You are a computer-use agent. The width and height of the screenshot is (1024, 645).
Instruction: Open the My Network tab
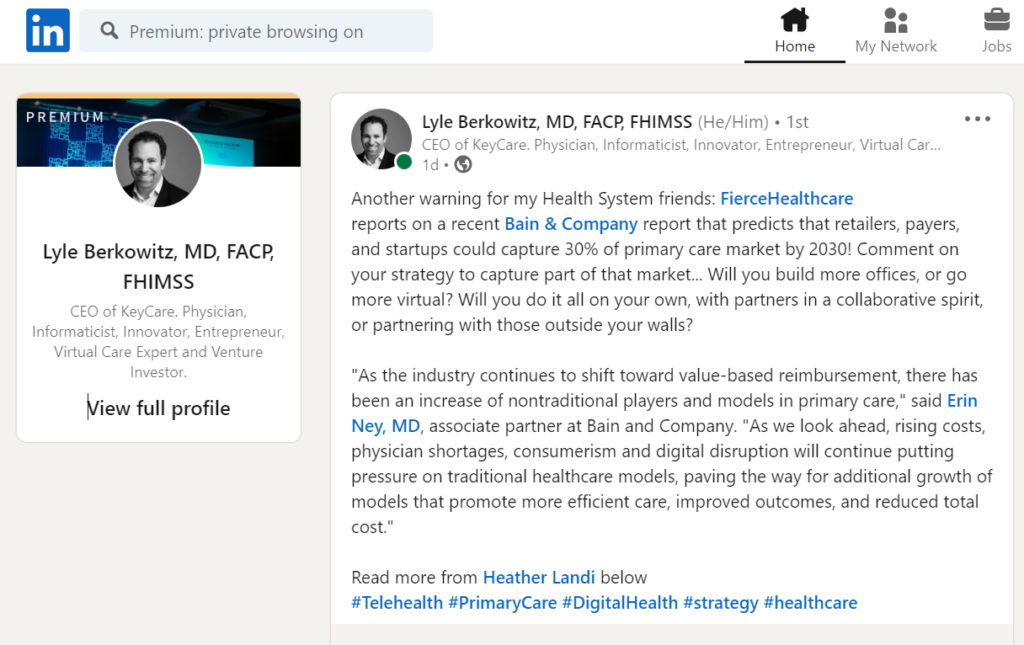coord(896,31)
